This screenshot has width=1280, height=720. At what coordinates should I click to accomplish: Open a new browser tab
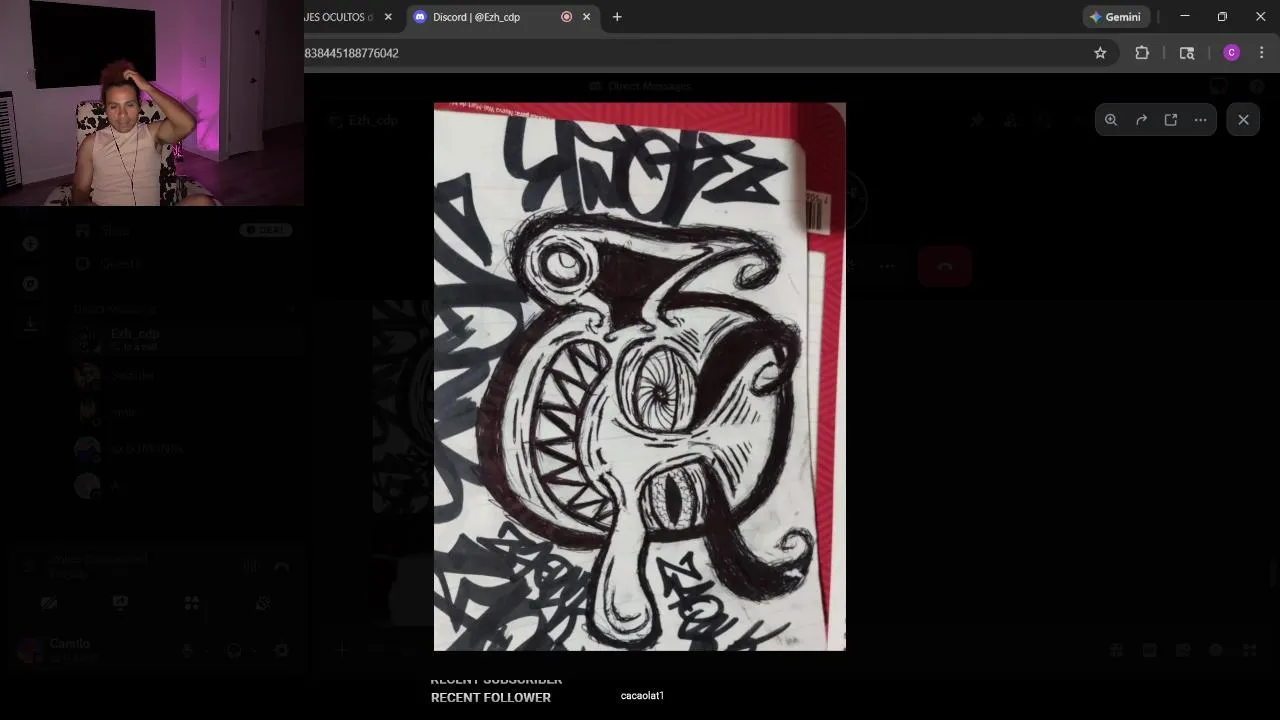pyautogui.click(x=617, y=17)
